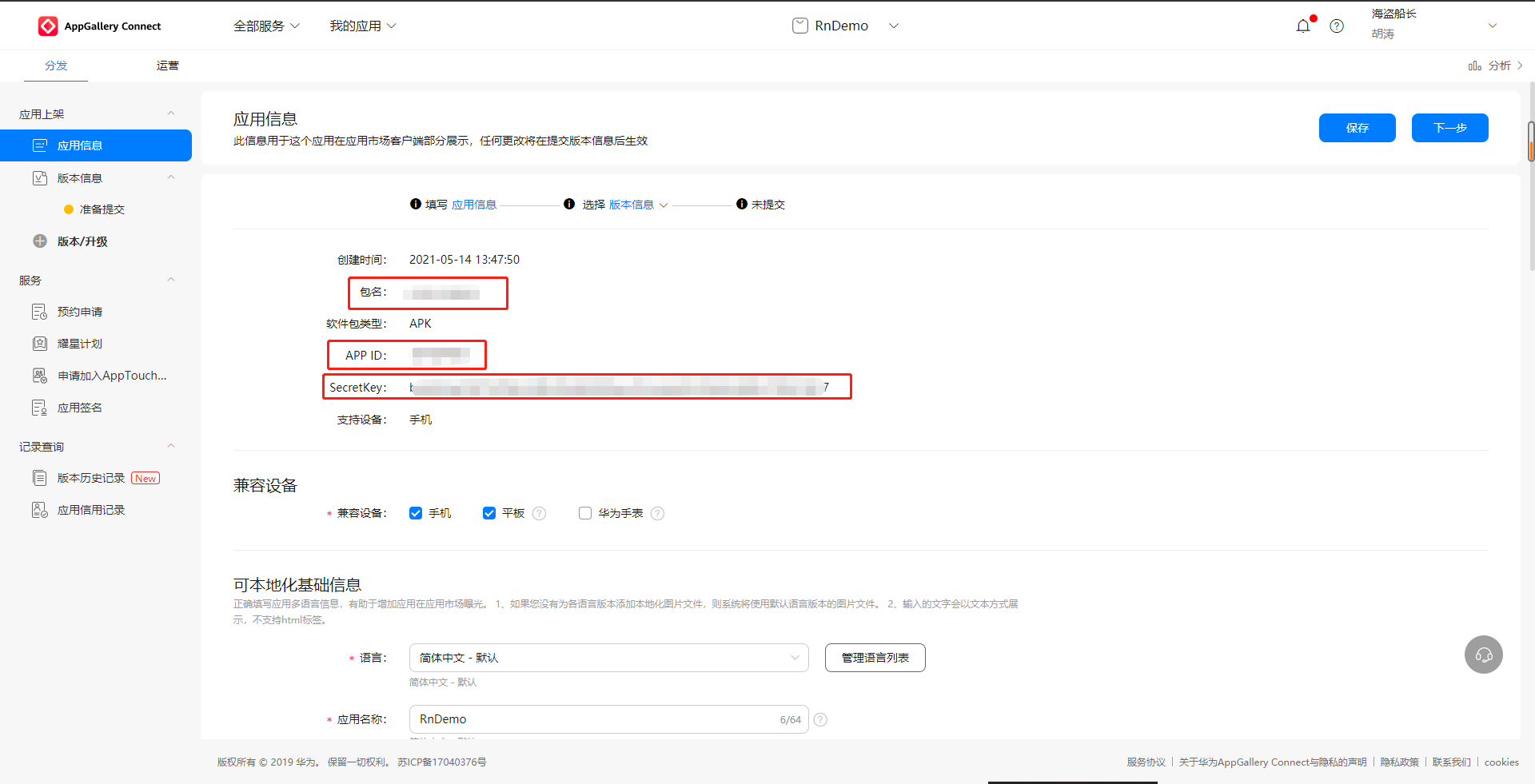Open 应用签名 in the sidebar
Screen dimensions: 1535x784
pyautogui.click(x=79, y=408)
